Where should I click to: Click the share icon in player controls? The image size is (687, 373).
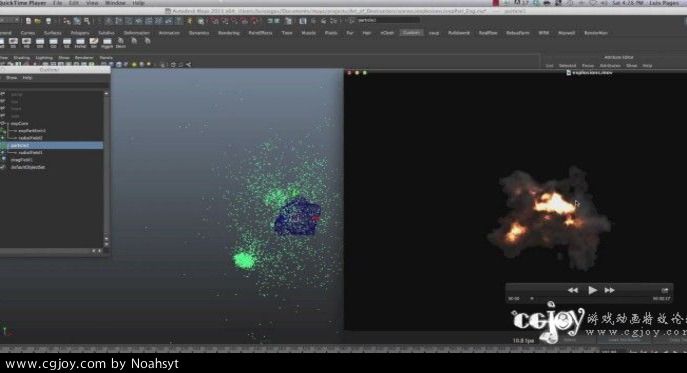click(665, 290)
